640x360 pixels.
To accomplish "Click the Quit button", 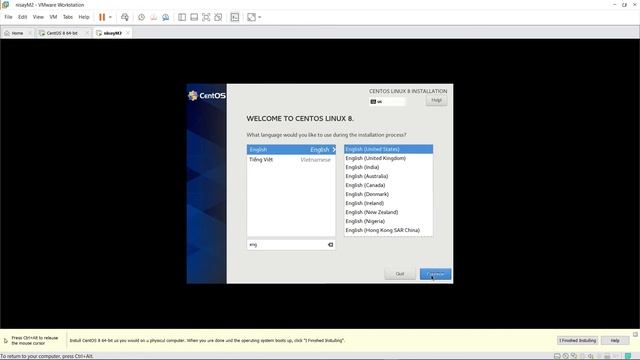I will 400,274.
